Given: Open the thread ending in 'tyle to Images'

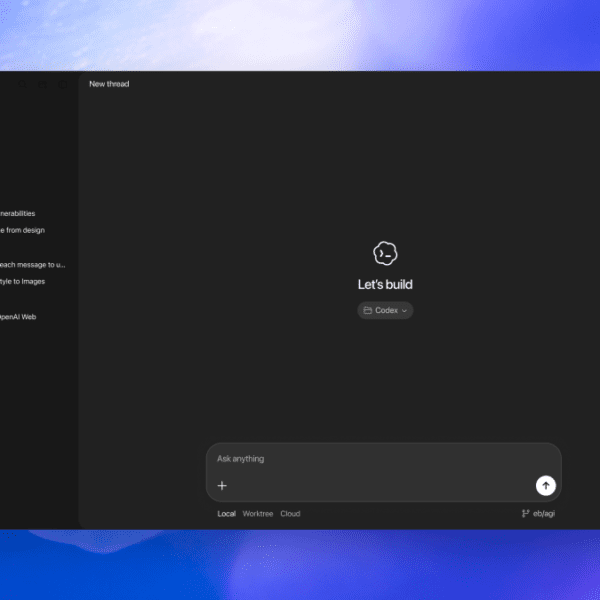Looking at the screenshot, I should [x=23, y=282].
